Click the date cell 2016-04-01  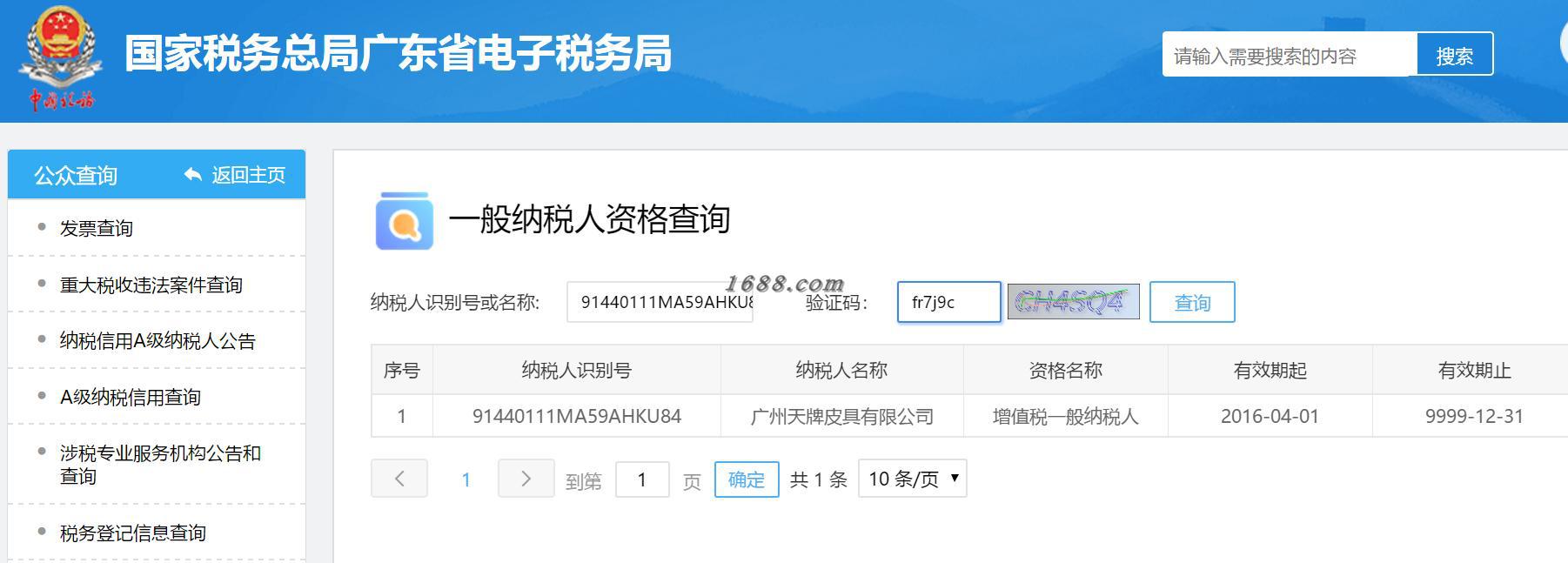(1270, 416)
